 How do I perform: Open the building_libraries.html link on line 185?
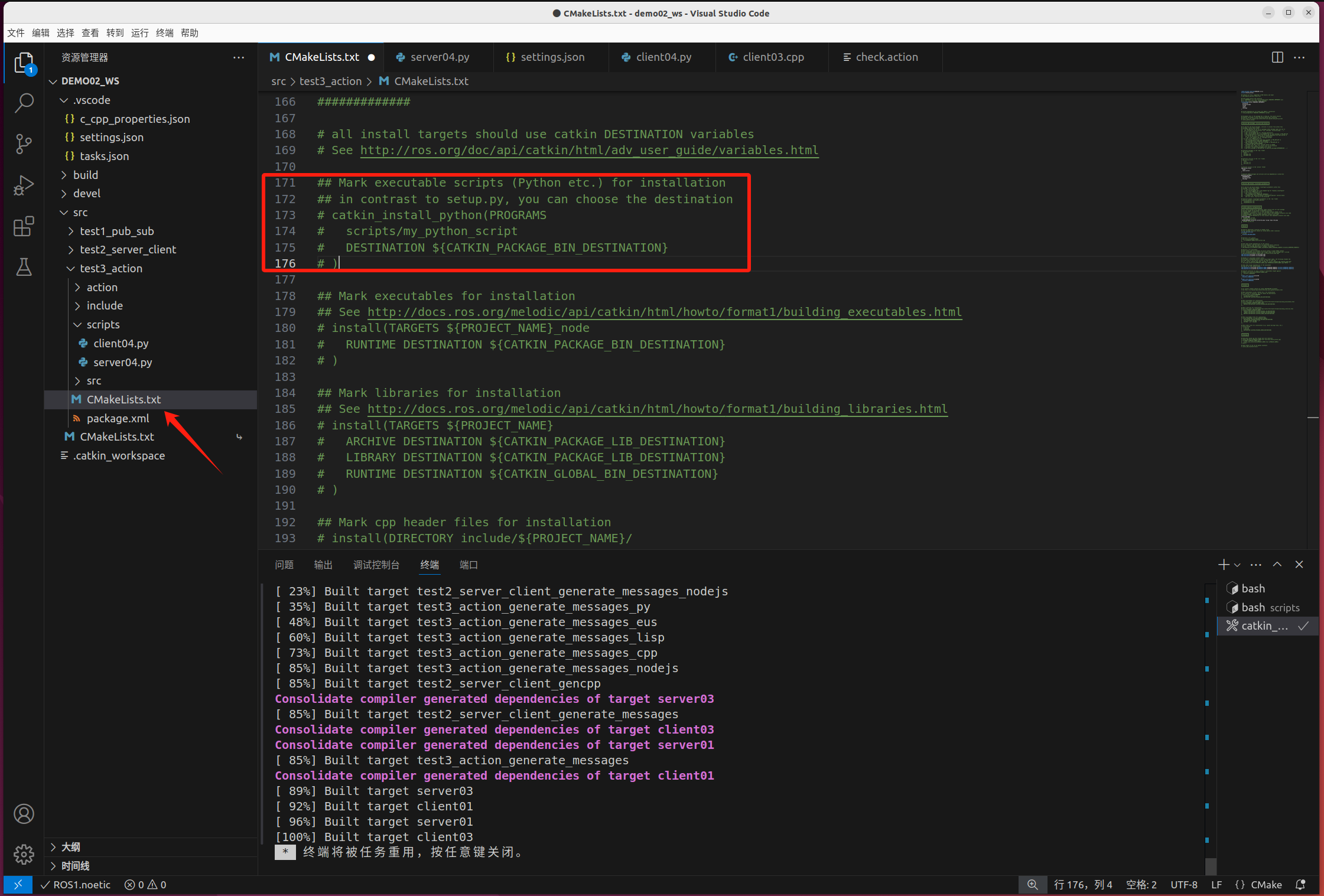[x=657, y=409]
